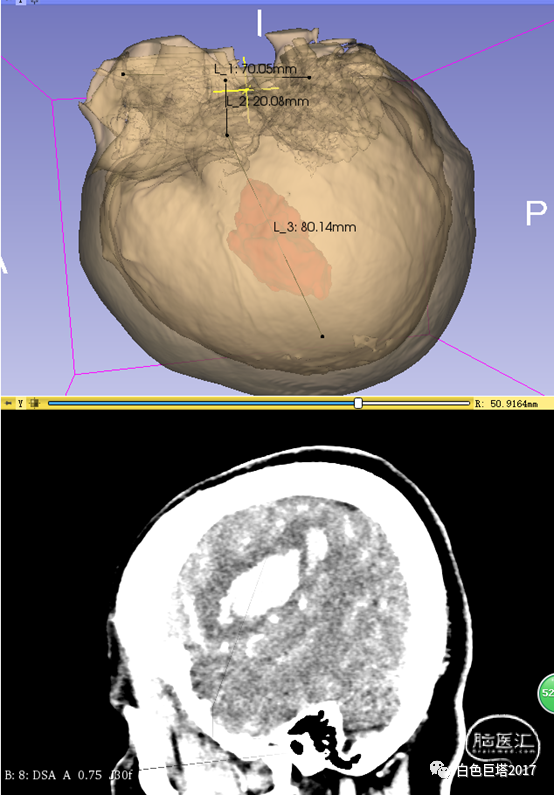Click the 脑医汇 circular logo
Screen dimensions: 554x795
point(502,744)
